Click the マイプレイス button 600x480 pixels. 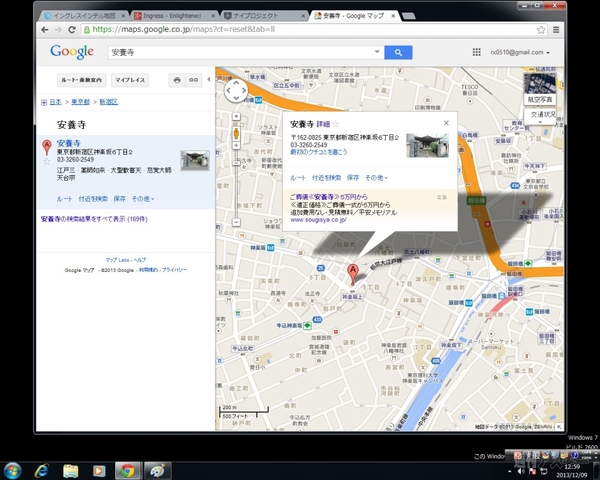pyautogui.click(x=130, y=80)
